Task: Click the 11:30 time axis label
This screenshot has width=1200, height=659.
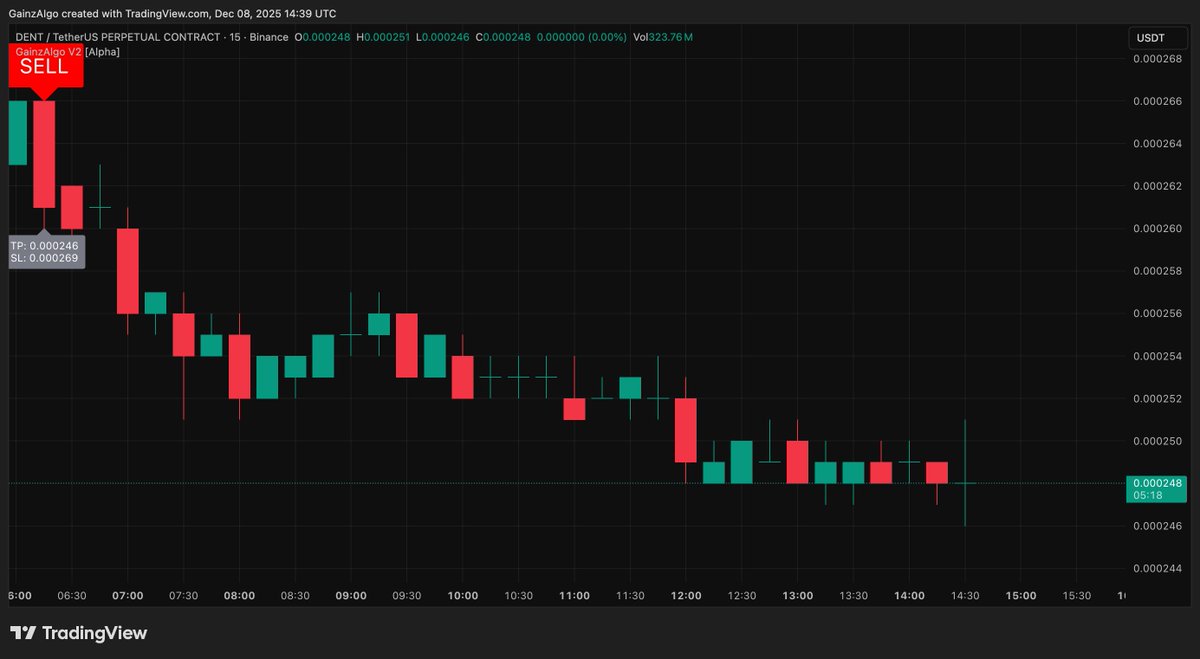Action: pos(630,595)
